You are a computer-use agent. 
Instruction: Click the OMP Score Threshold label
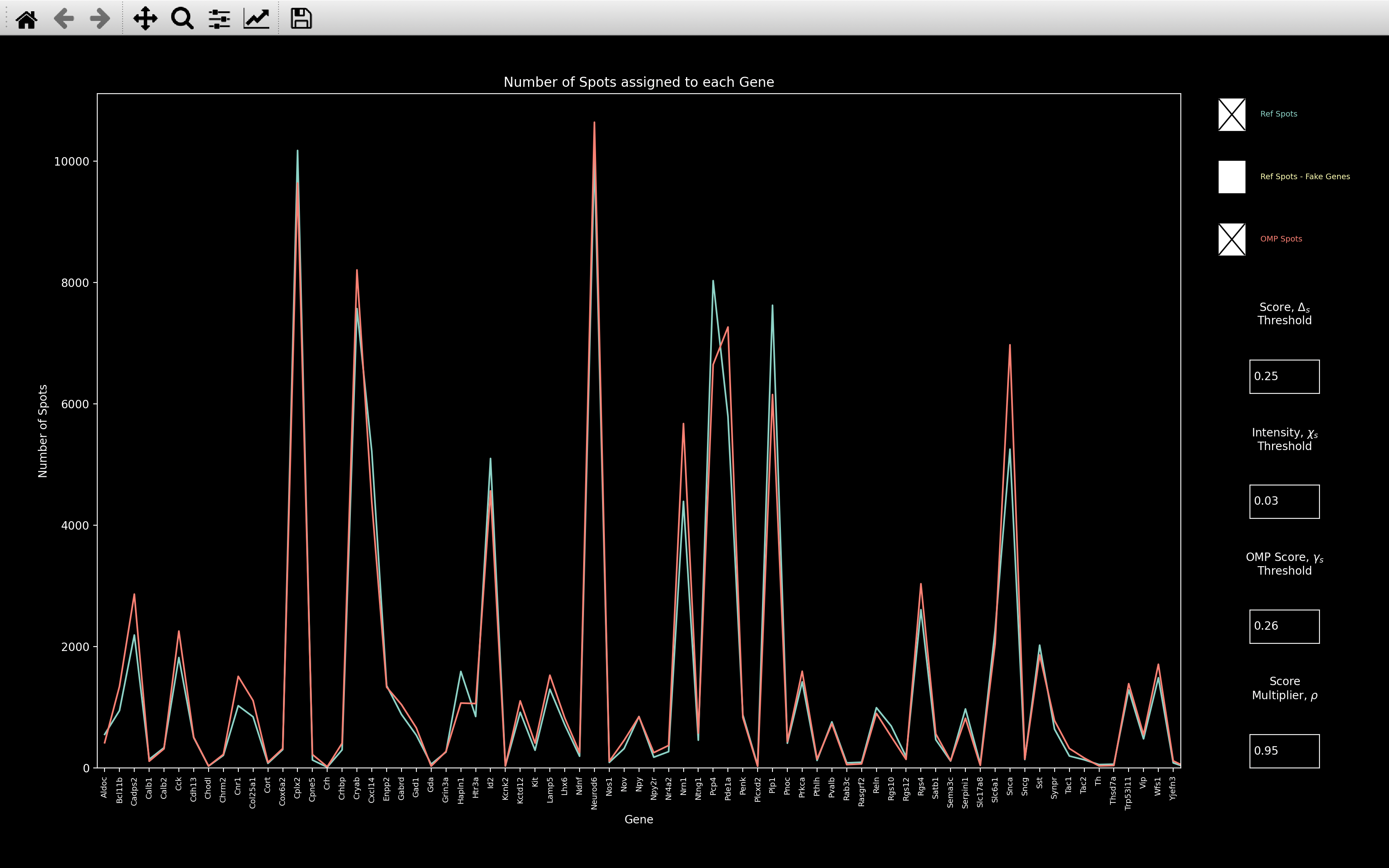tap(1285, 564)
